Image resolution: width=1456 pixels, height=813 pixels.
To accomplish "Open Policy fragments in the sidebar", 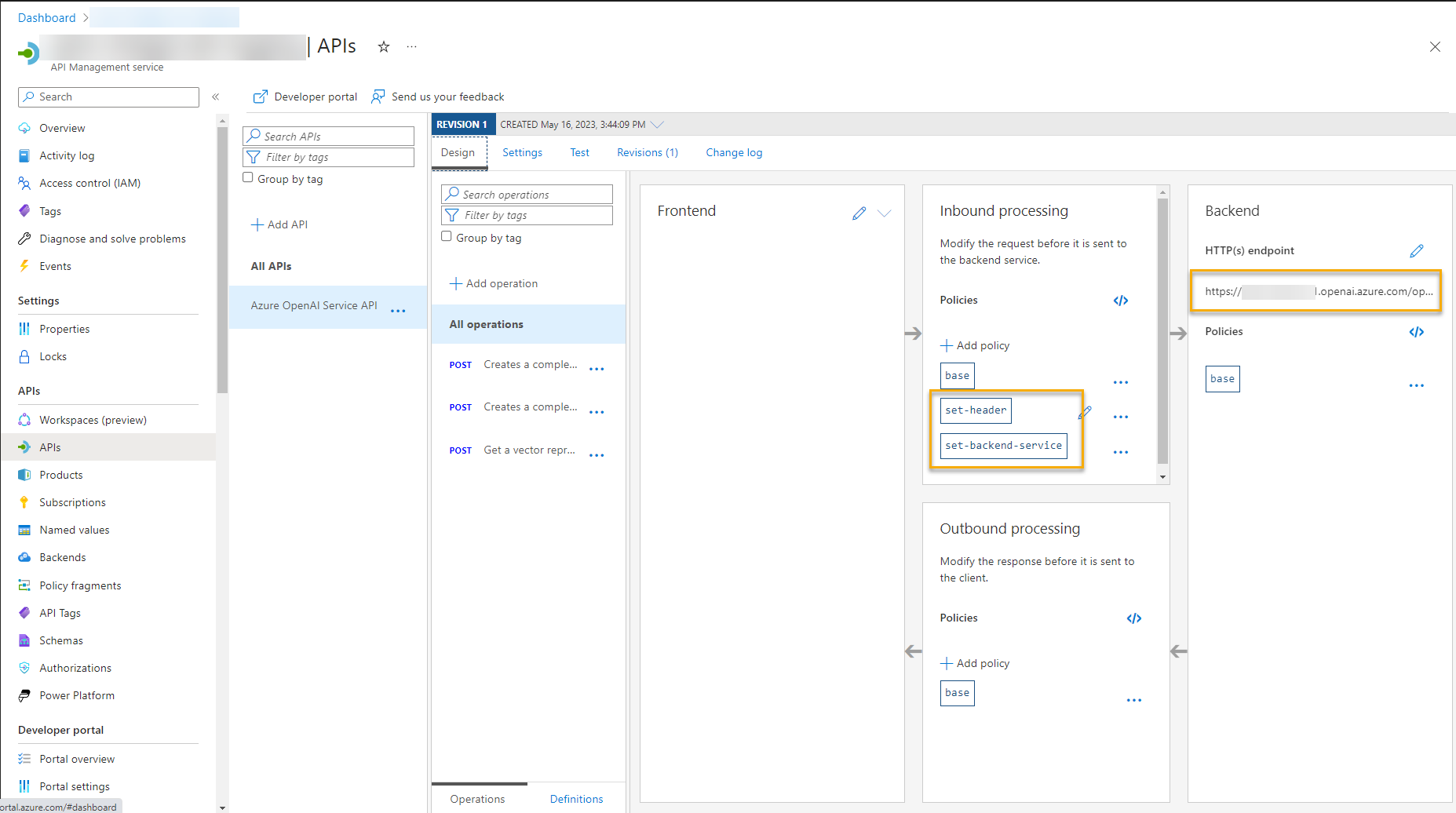I will coord(79,585).
